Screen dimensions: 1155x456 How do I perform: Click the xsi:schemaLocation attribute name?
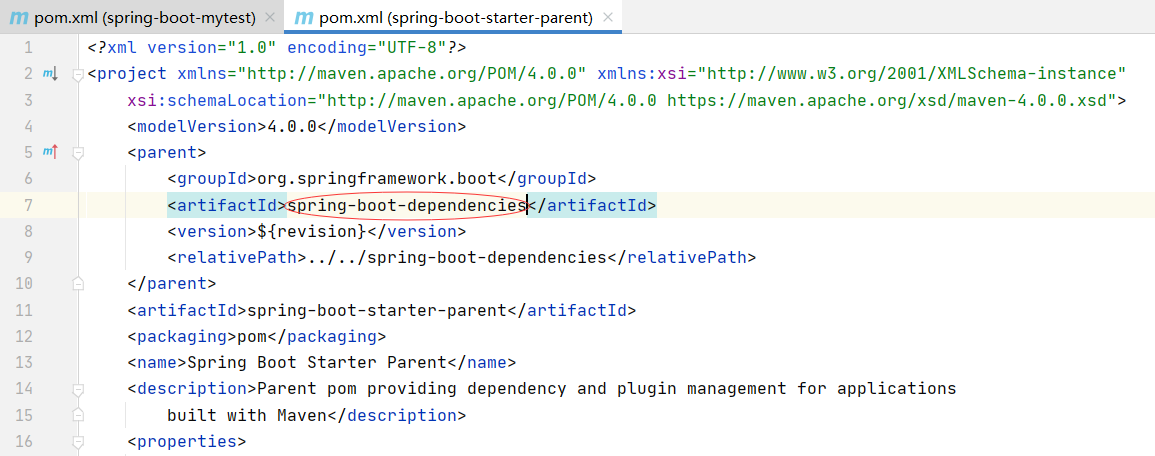221,100
